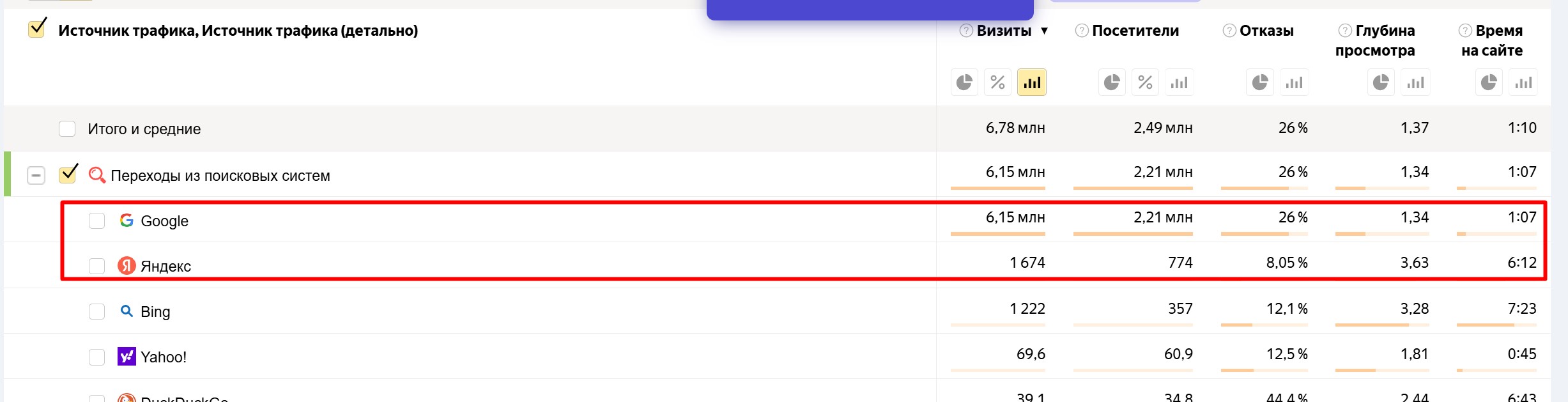This screenshot has width=1568, height=402.
Task: Open help icon next to Отказы
Action: (x=1229, y=31)
